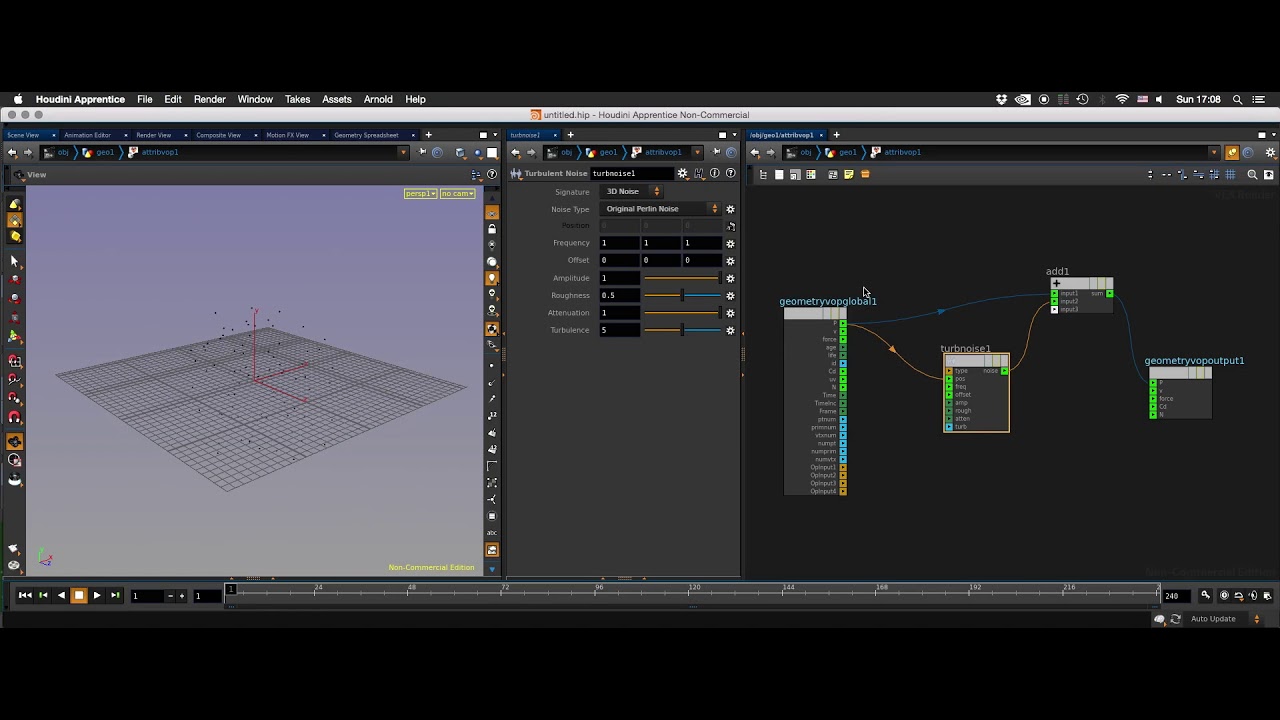Open network editor settings gear icon
Image resolution: width=1280 pixels, height=720 pixels.
[1271, 152]
